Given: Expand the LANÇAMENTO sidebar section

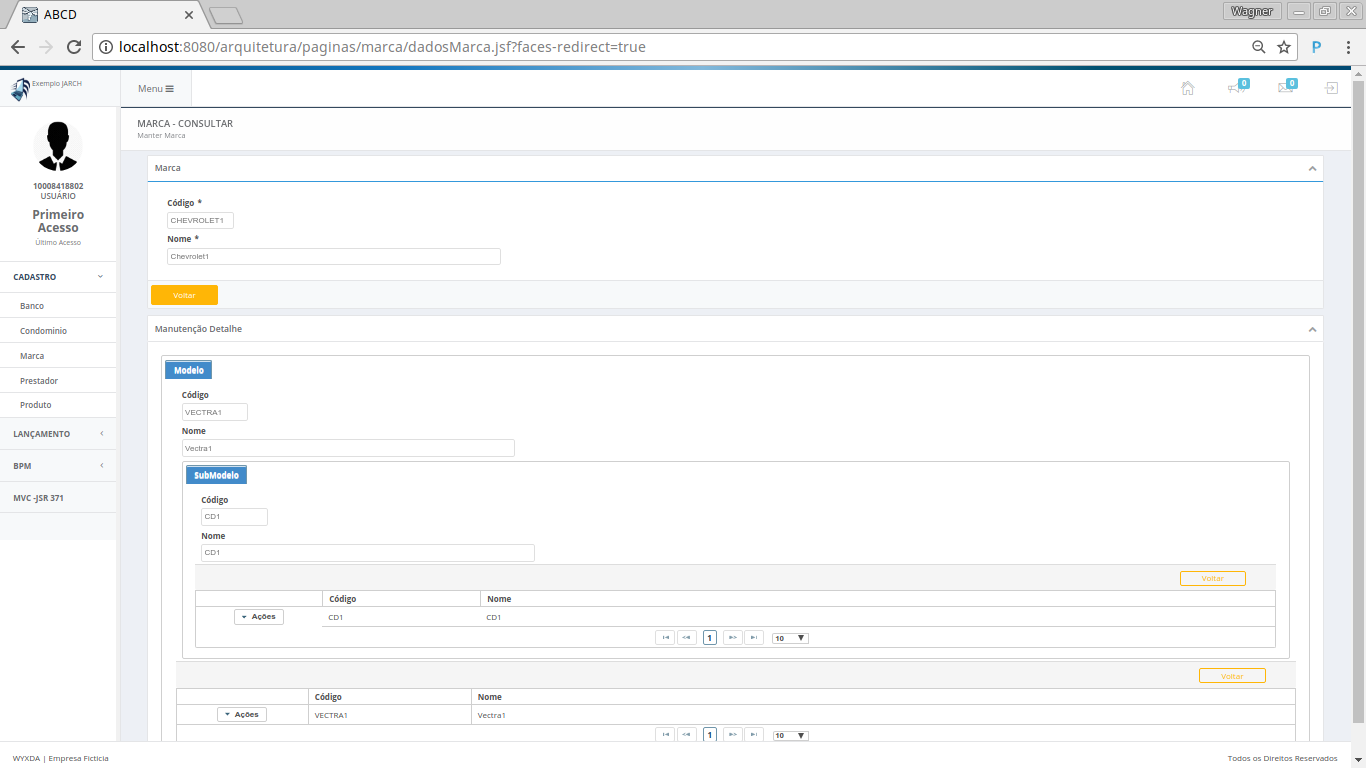Looking at the screenshot, I should click(x=58, y=434).
